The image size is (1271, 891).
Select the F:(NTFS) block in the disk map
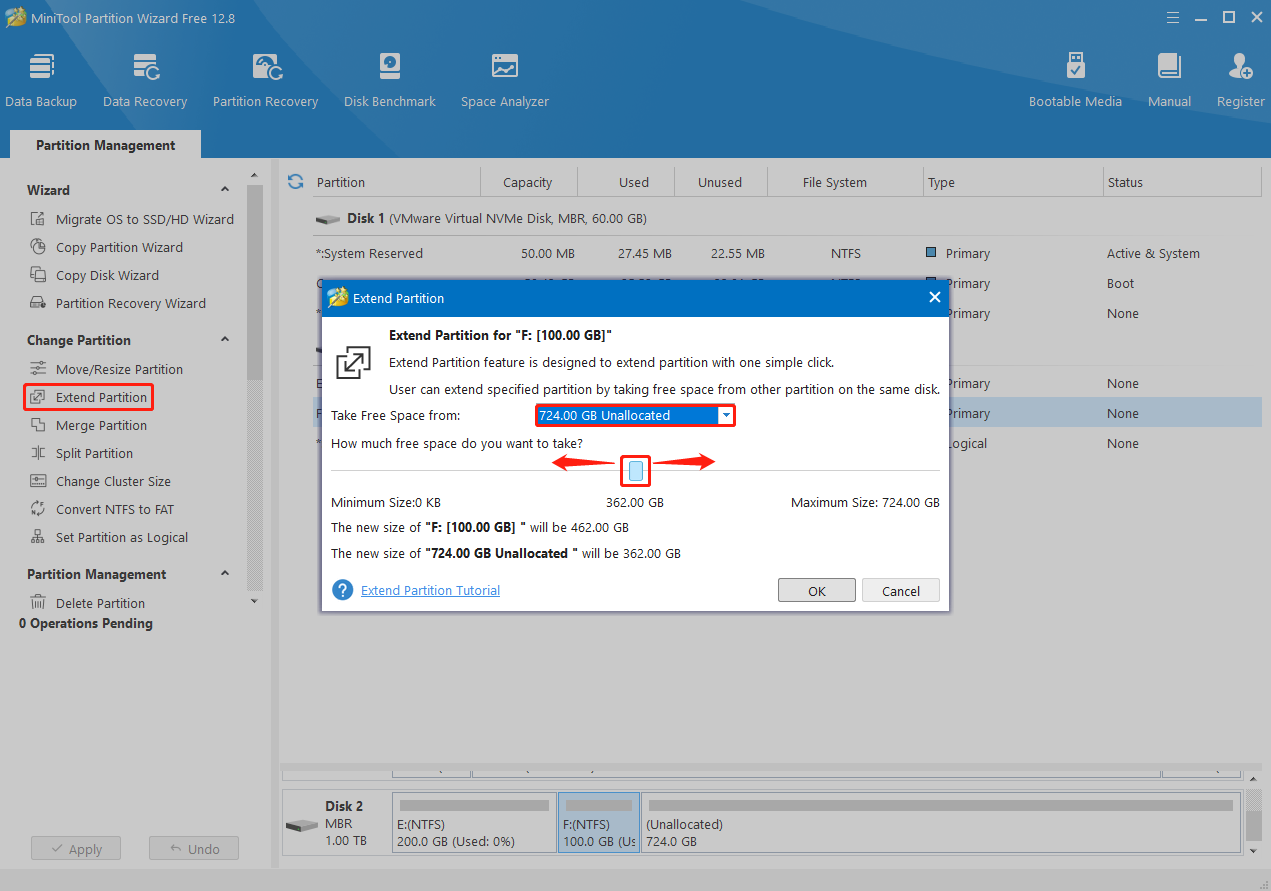(x=599, y=822)
